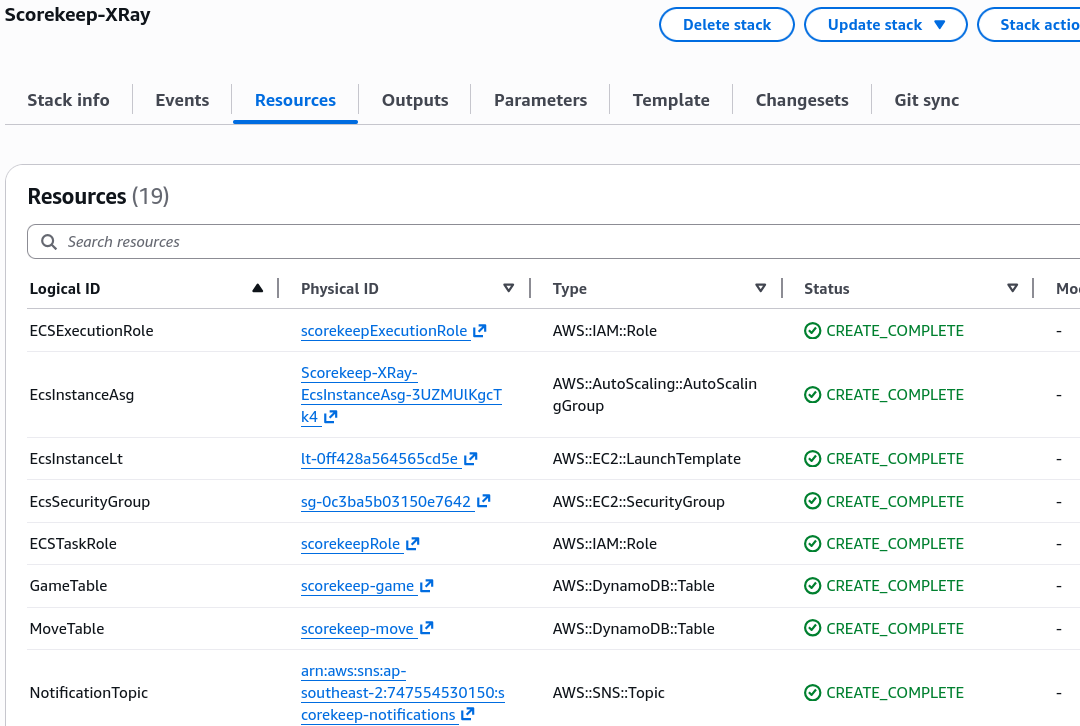1080x726 pixels.
Task: Select the Resources tab
Action: (x=295, y=100)
